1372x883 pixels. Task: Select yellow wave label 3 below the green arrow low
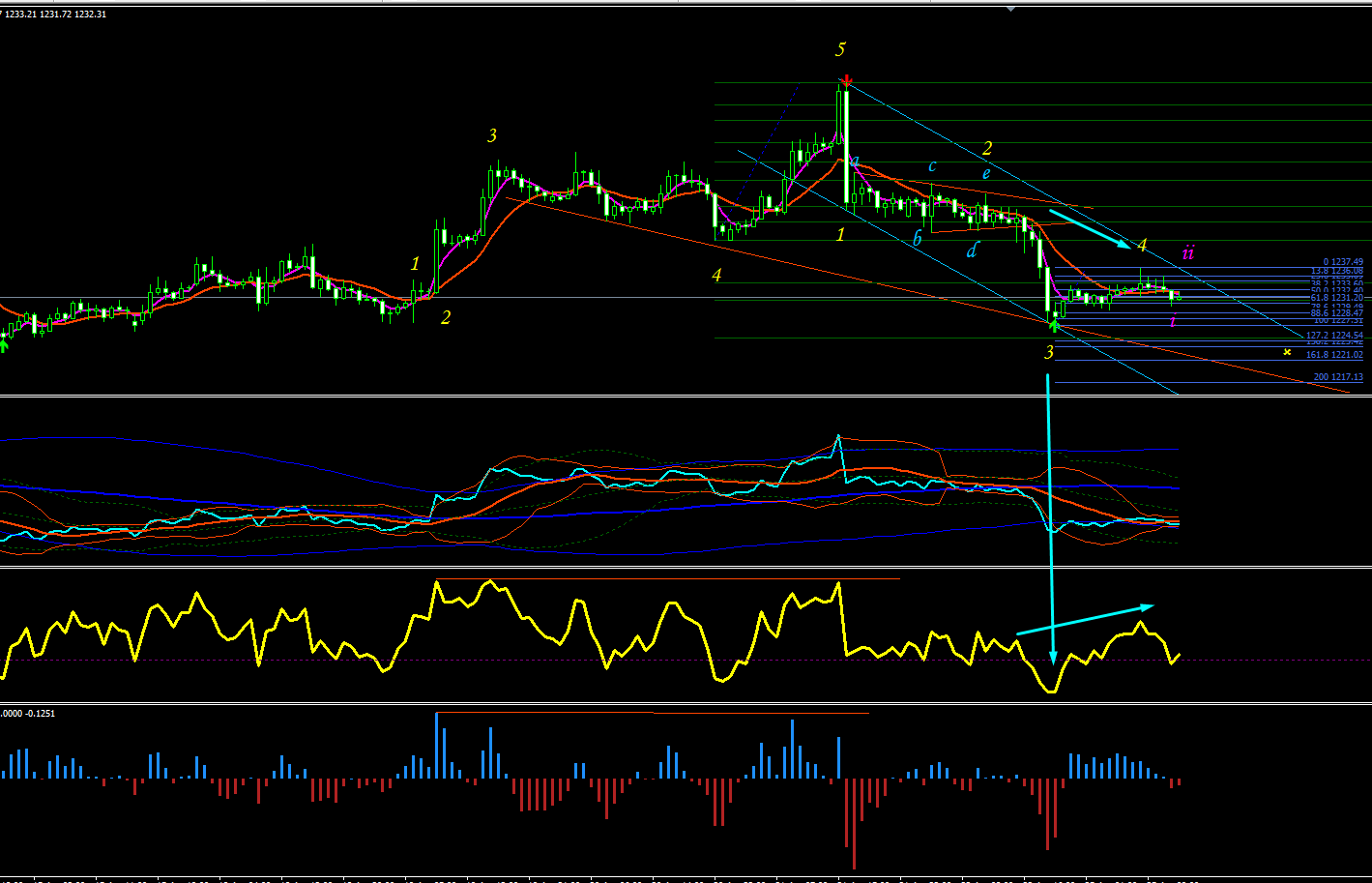[1049, 353]
